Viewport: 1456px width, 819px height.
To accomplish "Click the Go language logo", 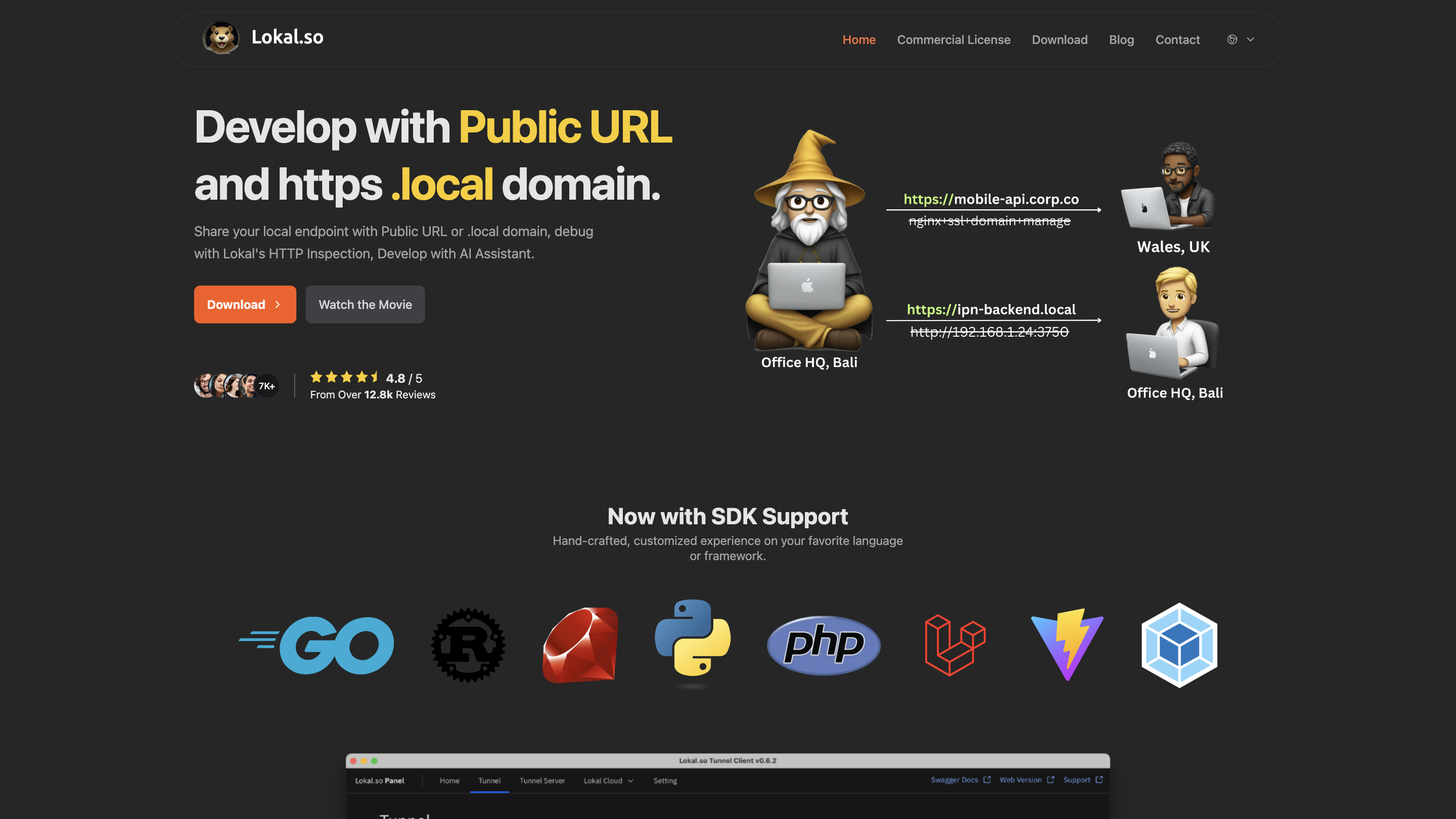I will point(317,645).
